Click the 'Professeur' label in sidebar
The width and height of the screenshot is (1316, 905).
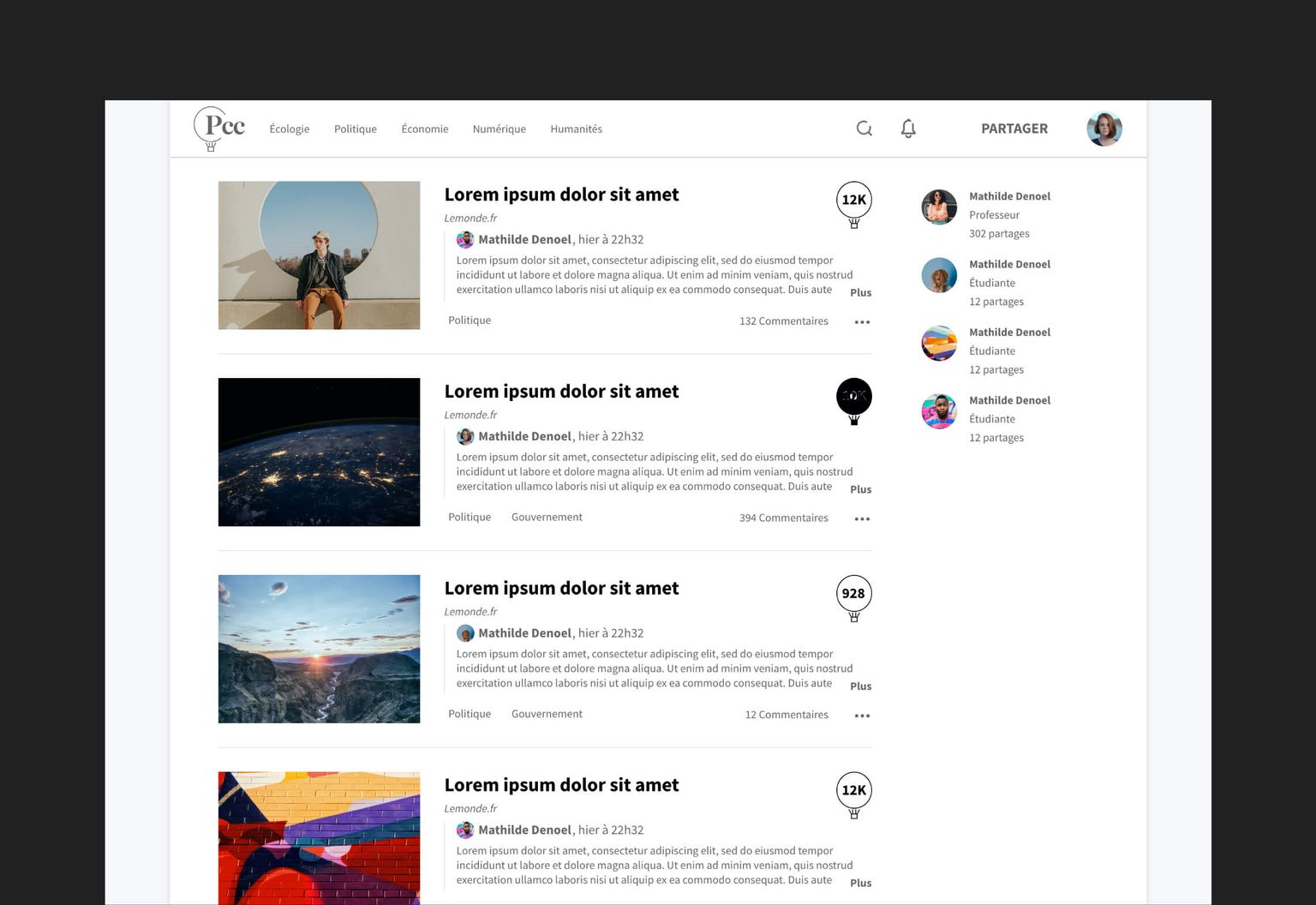point(994,215)
